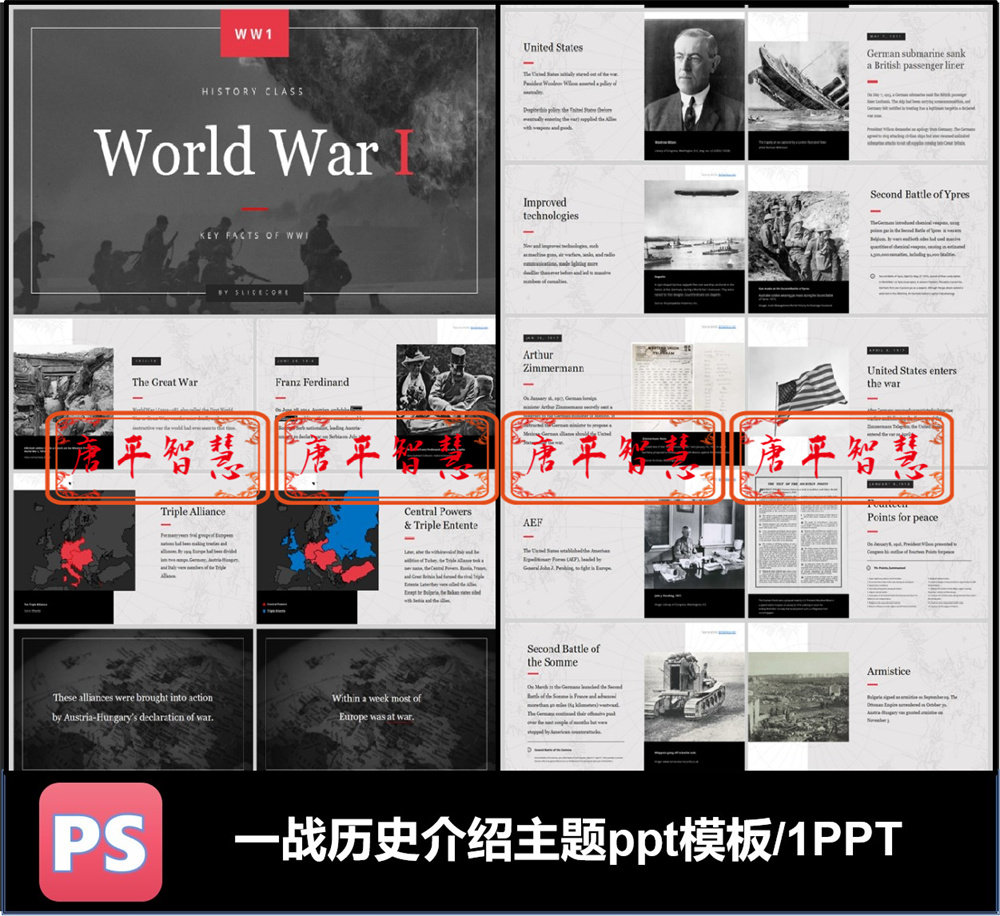
Task: Open the World War I title slide
Action: 254,161
